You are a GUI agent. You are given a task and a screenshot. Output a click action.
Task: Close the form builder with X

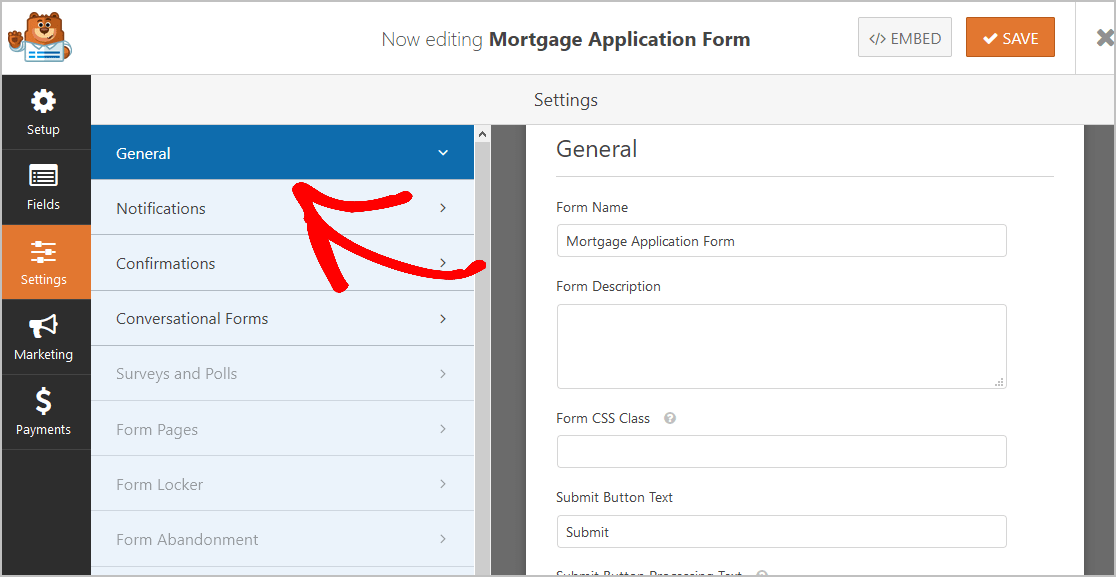coord(1105,38)
